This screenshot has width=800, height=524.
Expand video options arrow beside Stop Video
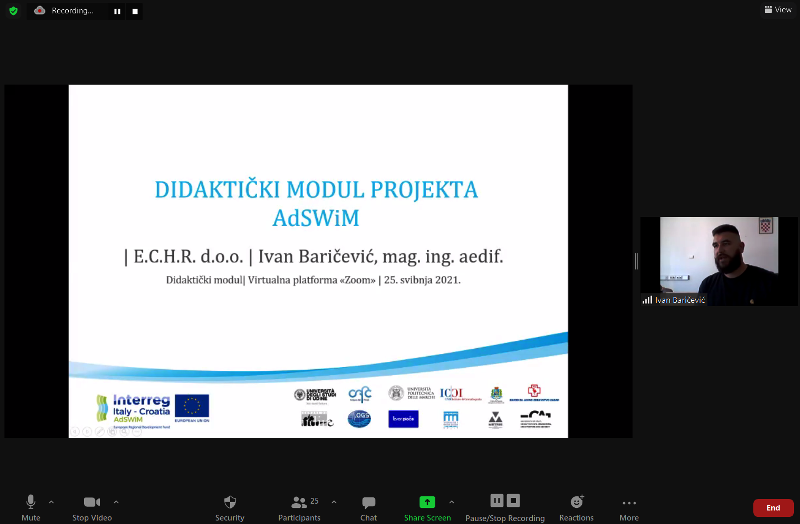(x=116, y=501)
